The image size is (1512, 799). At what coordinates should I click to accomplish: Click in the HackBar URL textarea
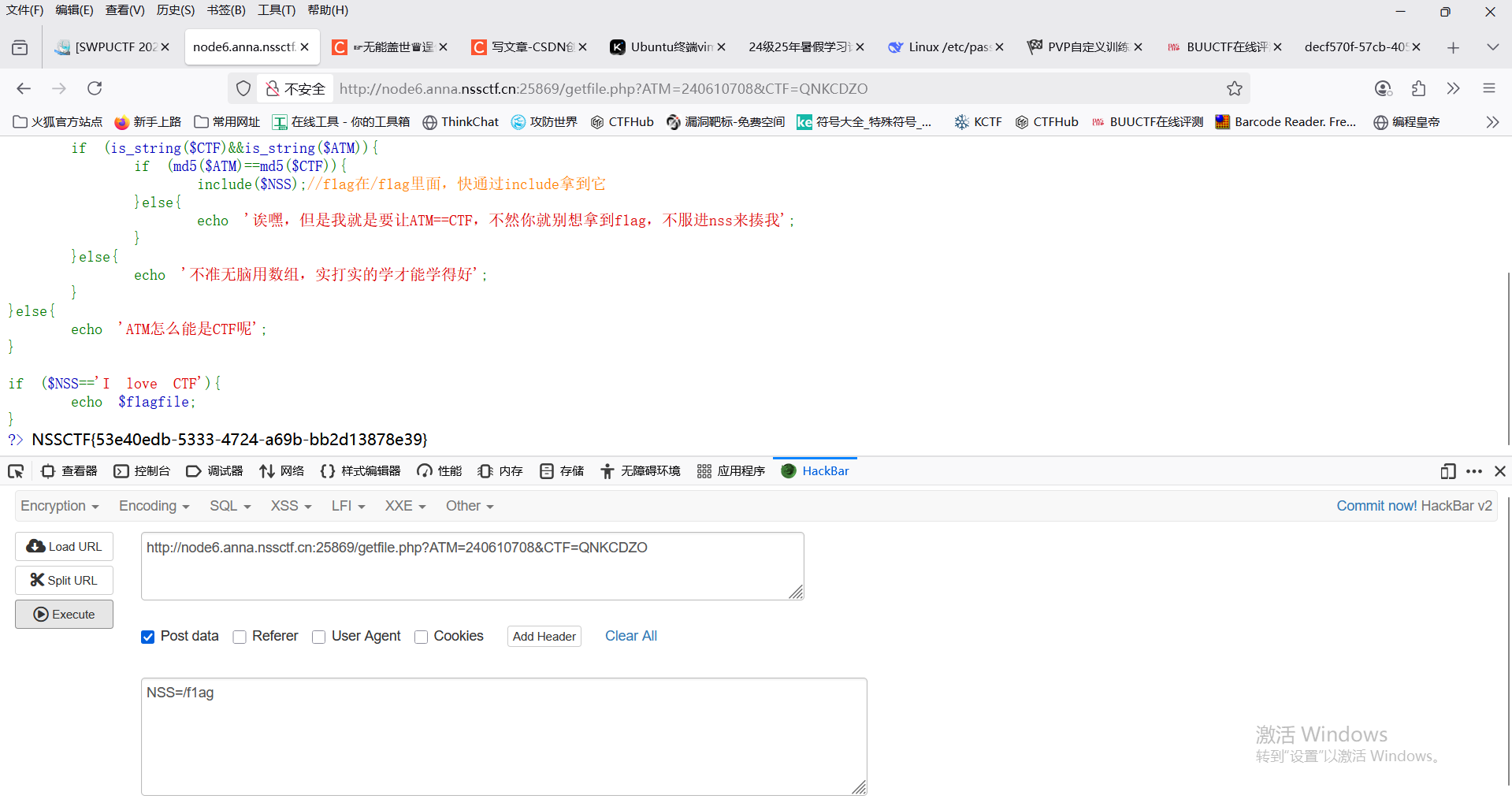473,566
